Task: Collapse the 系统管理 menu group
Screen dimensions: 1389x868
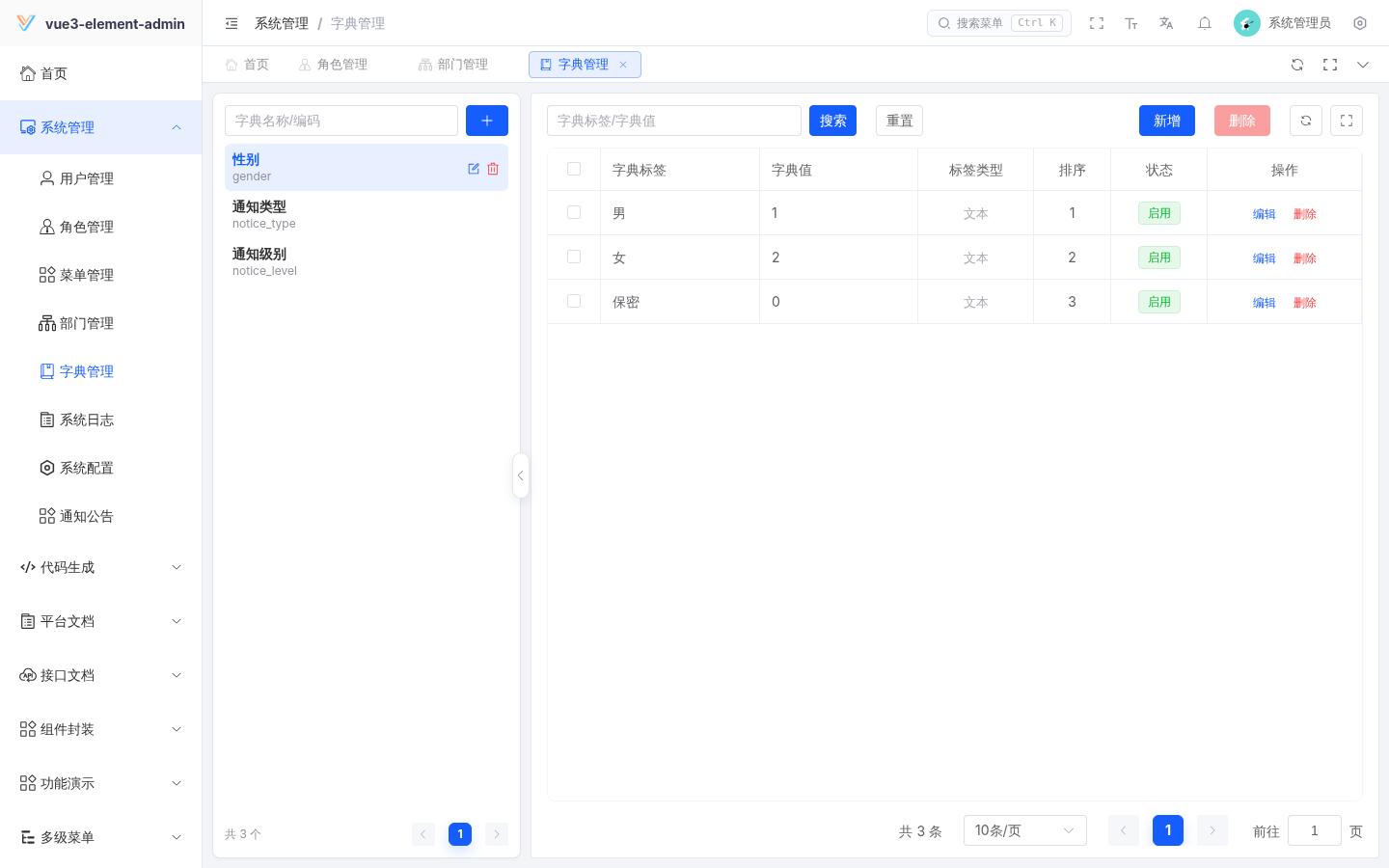Action: [101, 127]
